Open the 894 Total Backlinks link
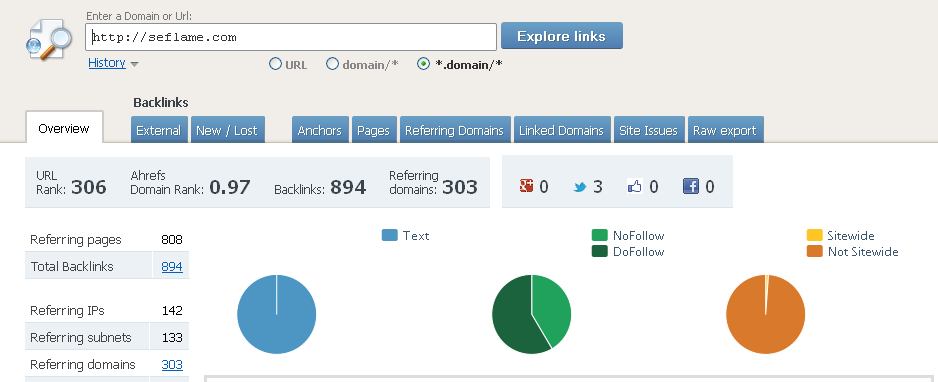This screenshot has width=938, height=382. point(172,267)
